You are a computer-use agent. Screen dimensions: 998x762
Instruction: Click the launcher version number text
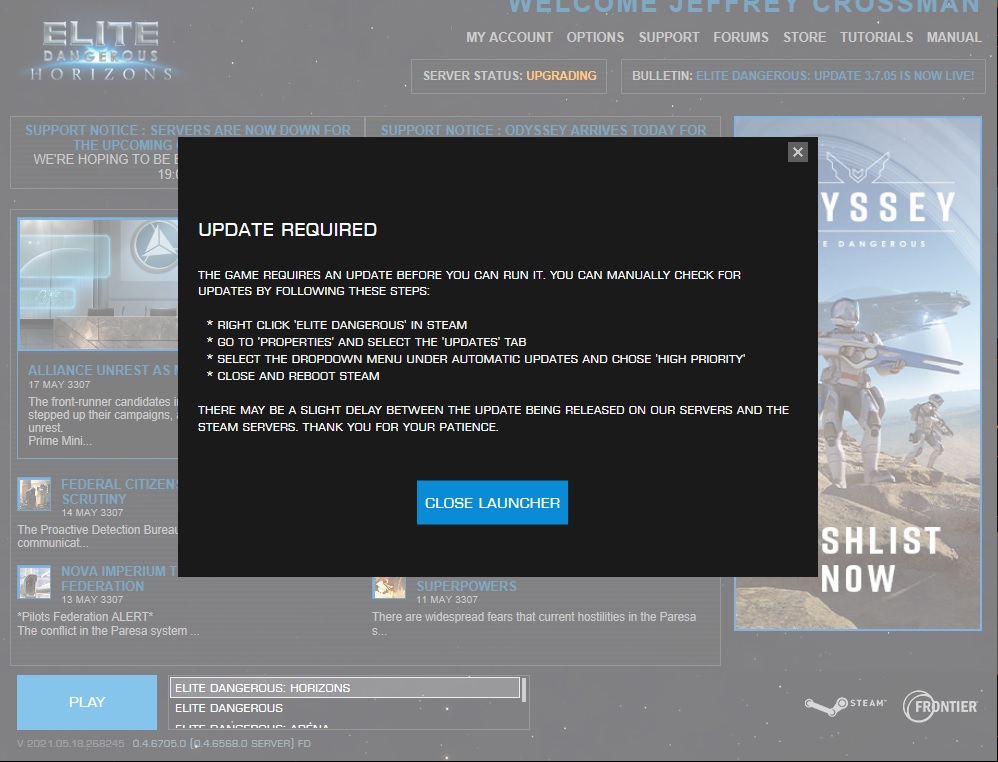(x=164, y=744)
